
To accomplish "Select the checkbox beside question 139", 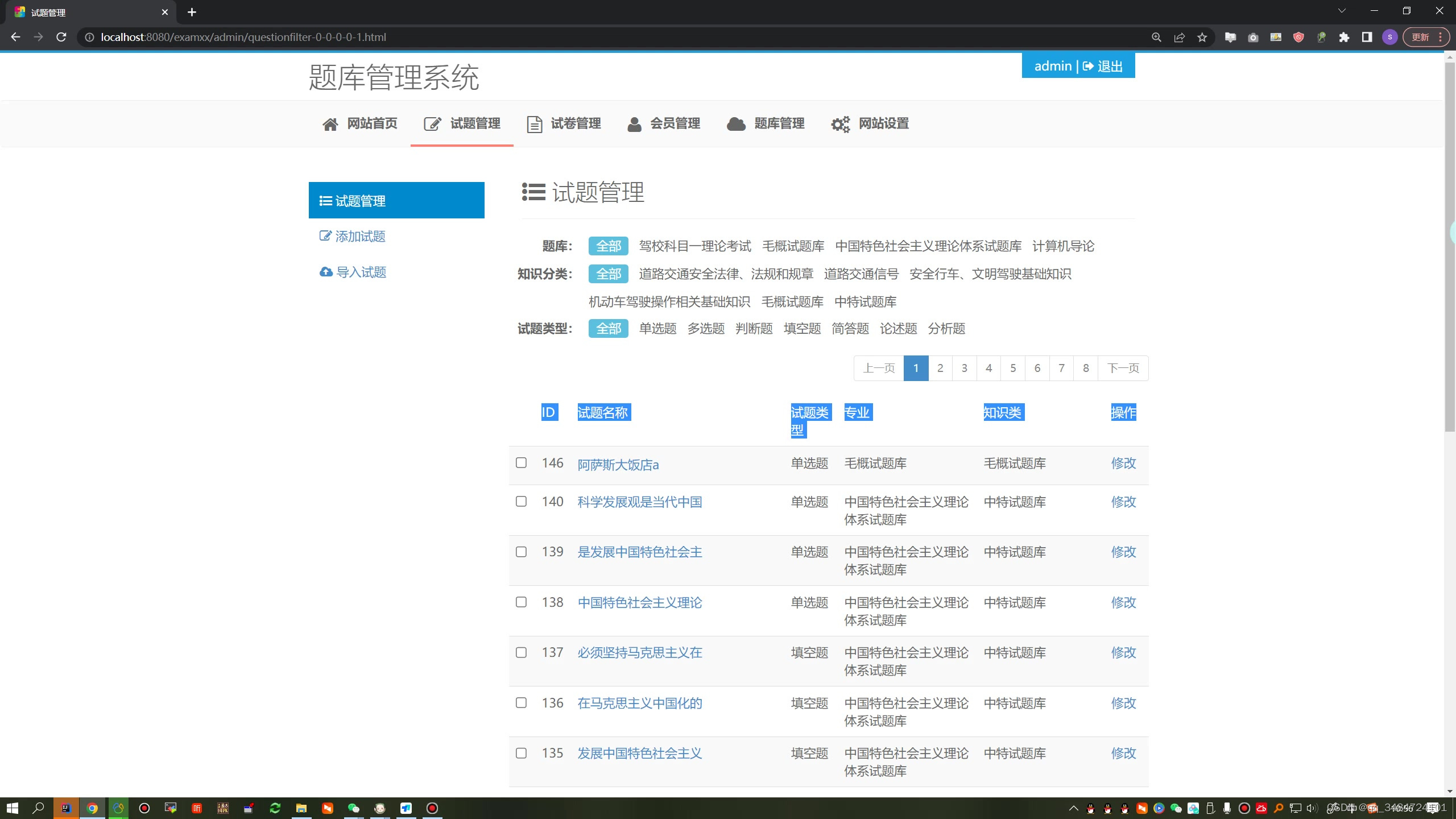I will pyautogui.click(x=521, y=551).
